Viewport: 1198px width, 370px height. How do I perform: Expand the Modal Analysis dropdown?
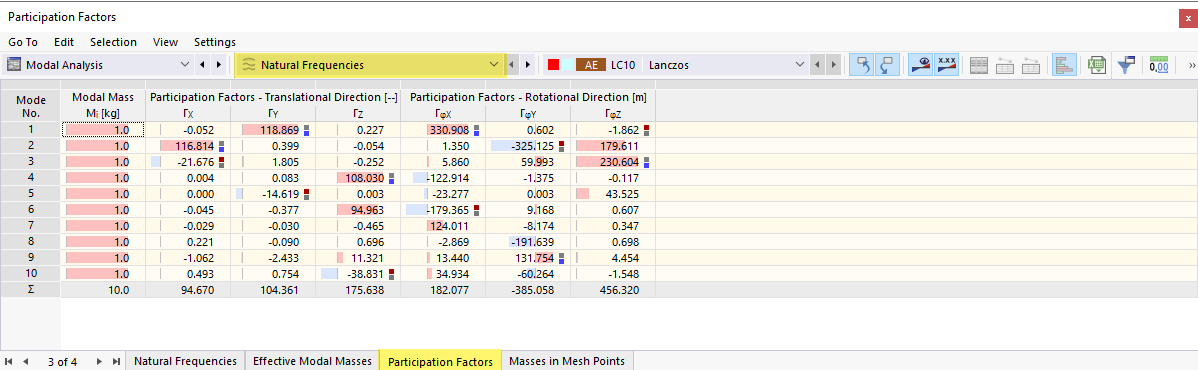[185, 65]
